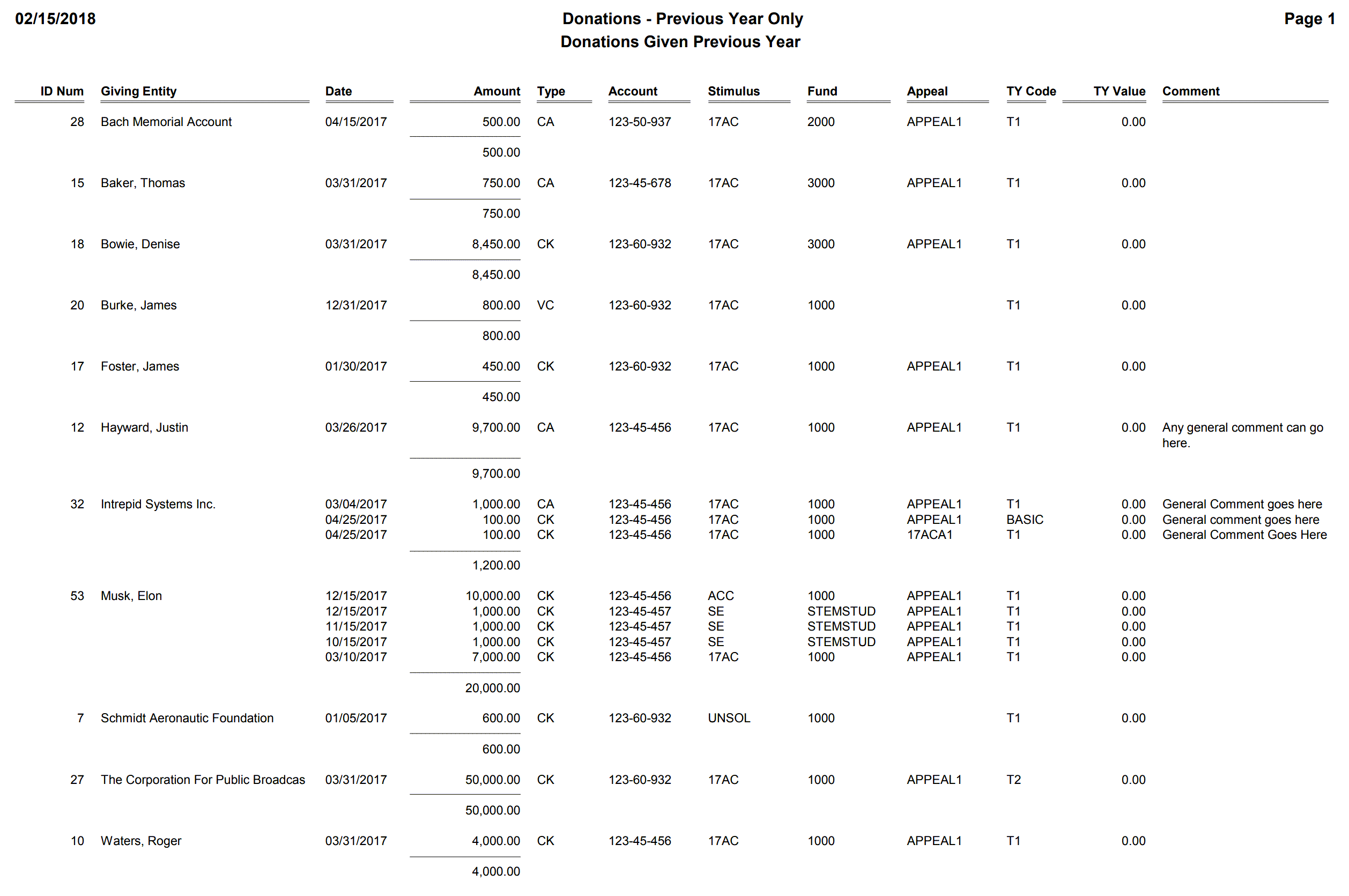
Task: Click comment 'Any general comment can go here.'
Action: (x=1242, y=435)
